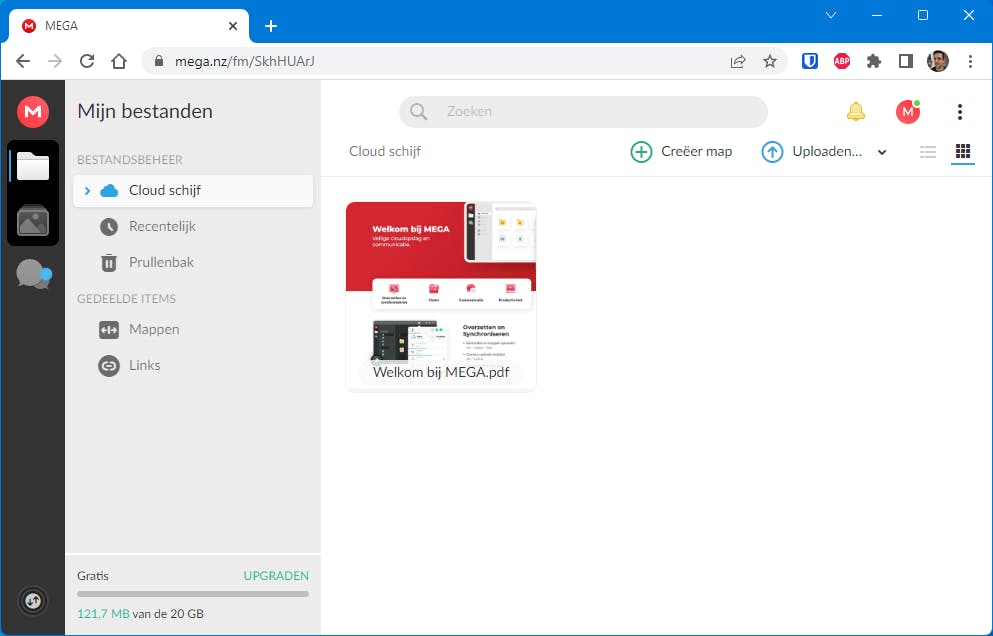Switch to list view
The width and height of the screenshot is (993, 636).
[928, 151]
